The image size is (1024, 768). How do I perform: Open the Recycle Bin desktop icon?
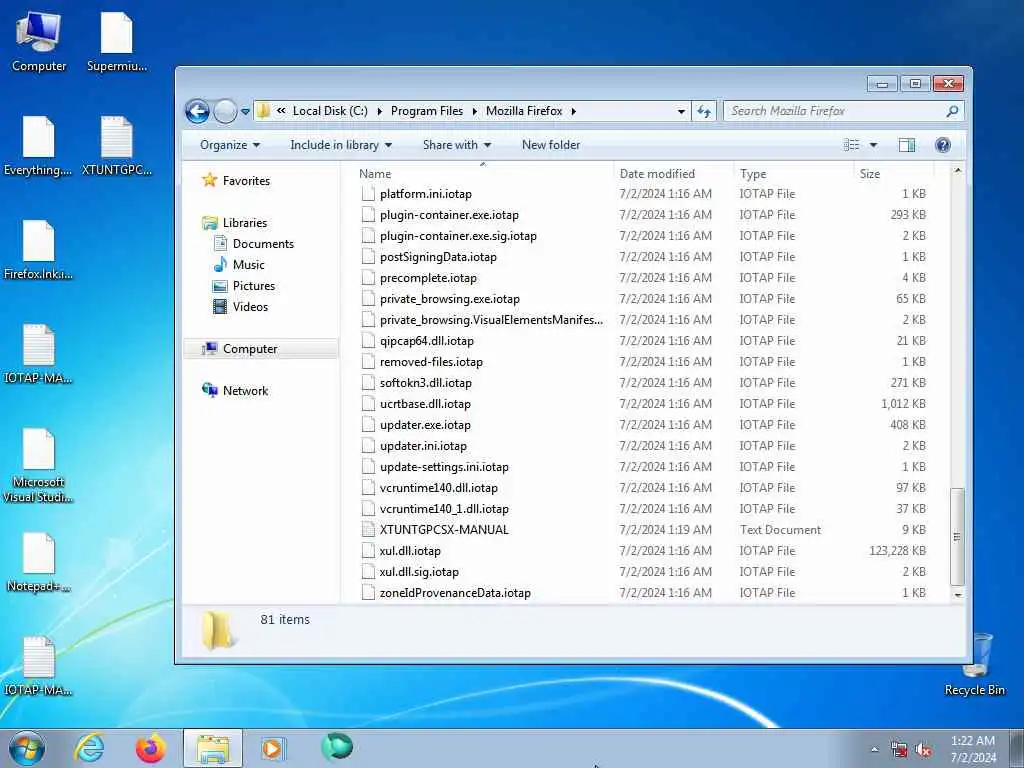point(974,664)
